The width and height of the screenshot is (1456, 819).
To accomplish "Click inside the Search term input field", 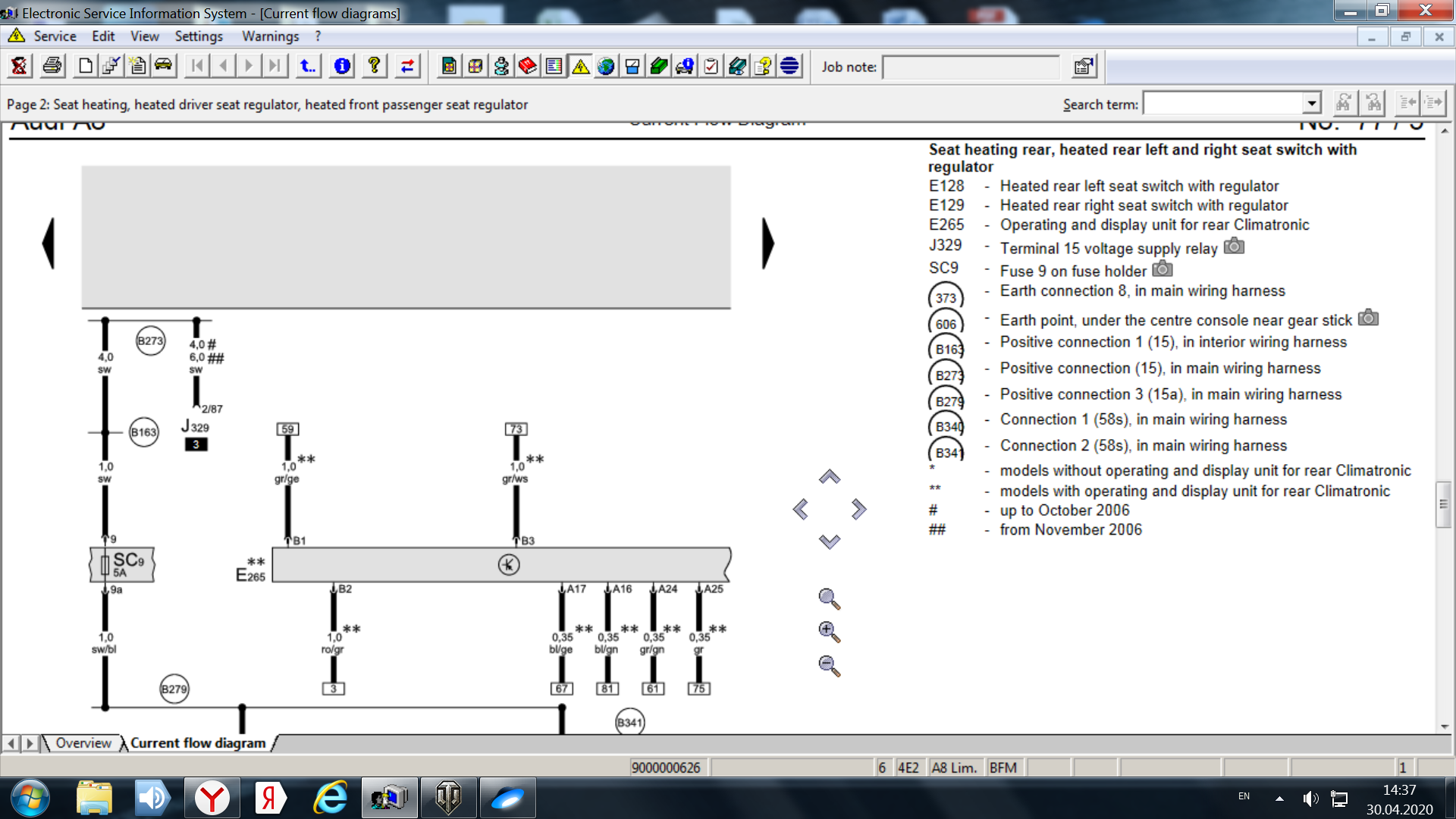I will 1222,103.
